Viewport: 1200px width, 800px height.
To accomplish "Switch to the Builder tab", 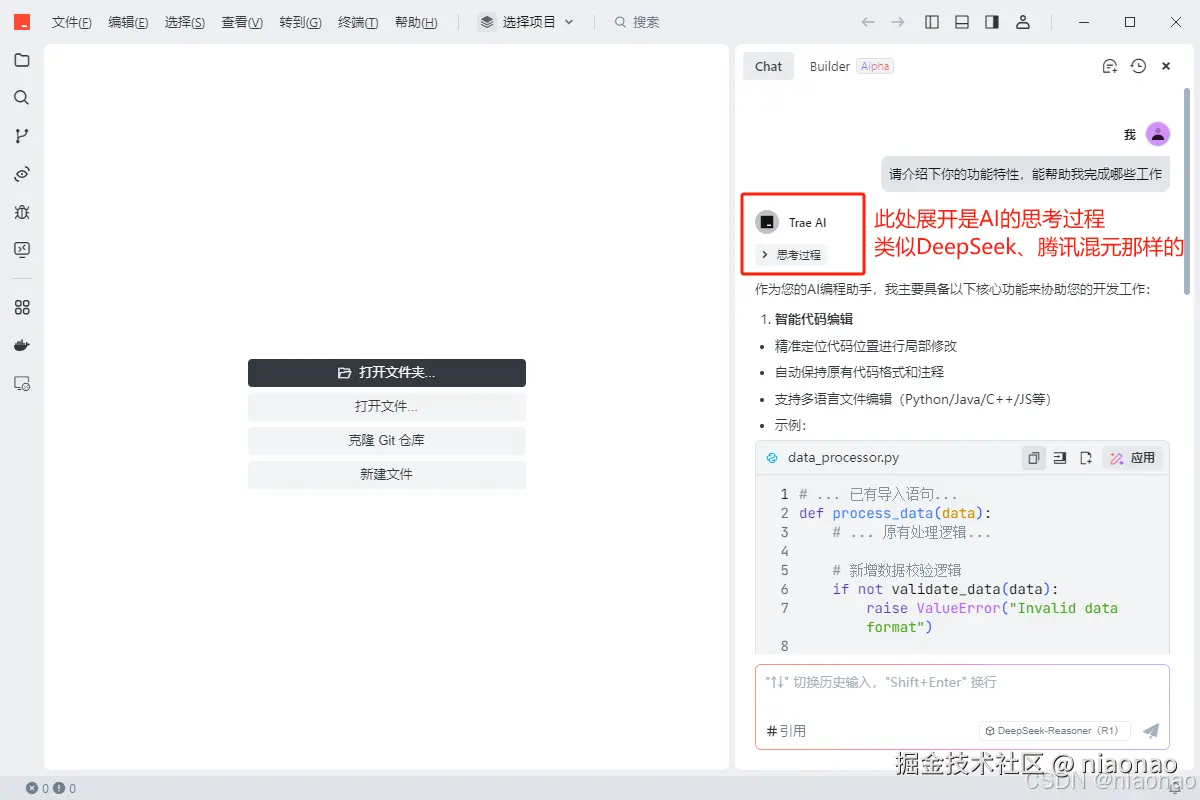I will [x=829, y=66].
